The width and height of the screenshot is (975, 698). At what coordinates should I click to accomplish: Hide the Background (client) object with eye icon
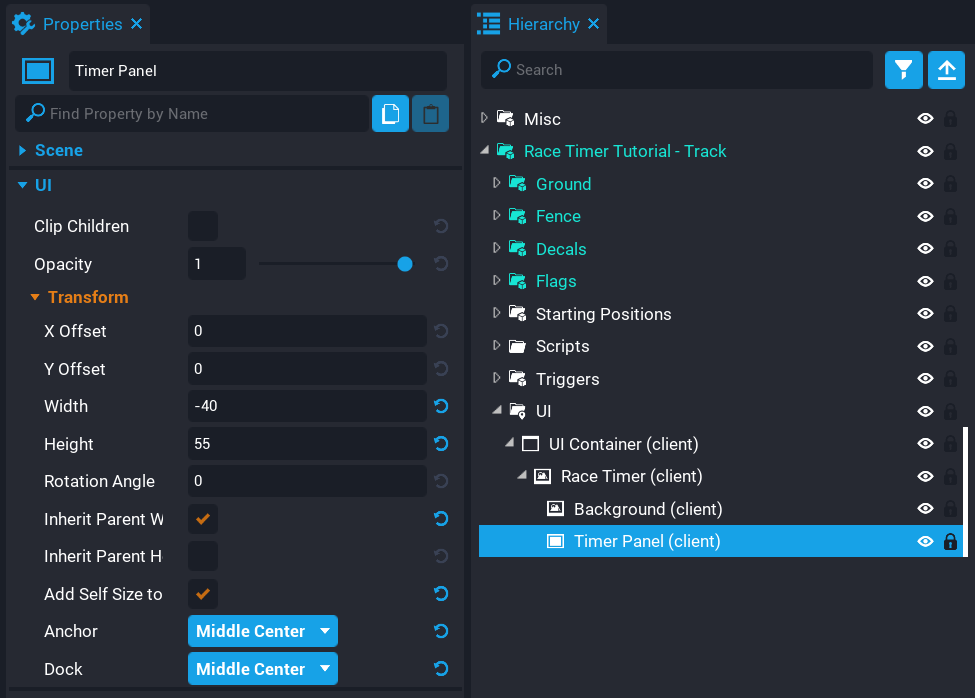tap(926, 509)
